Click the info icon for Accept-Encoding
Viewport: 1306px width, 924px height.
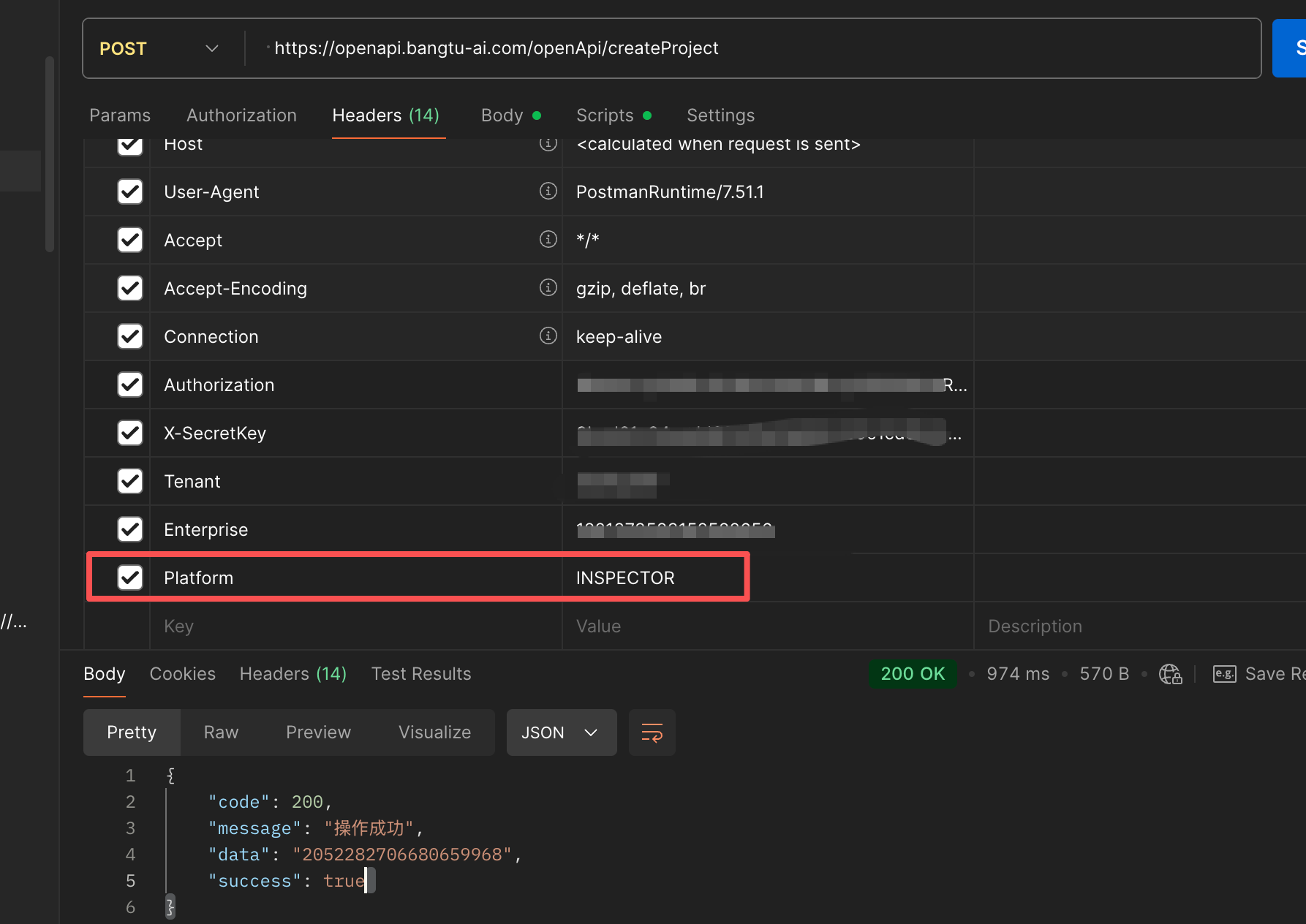(x=548, y=287)
